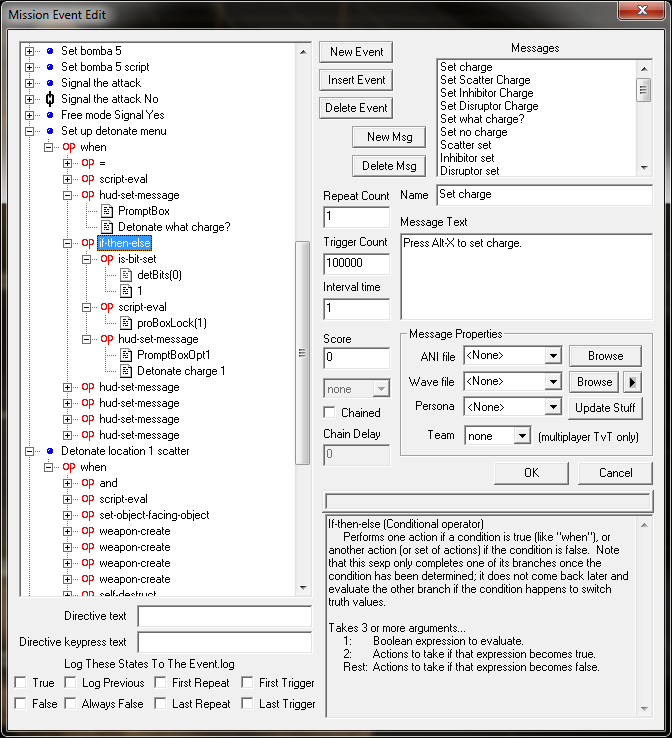Select the Scatter set message
Viewport: 672px width, 738px height.
pos(465,145)
